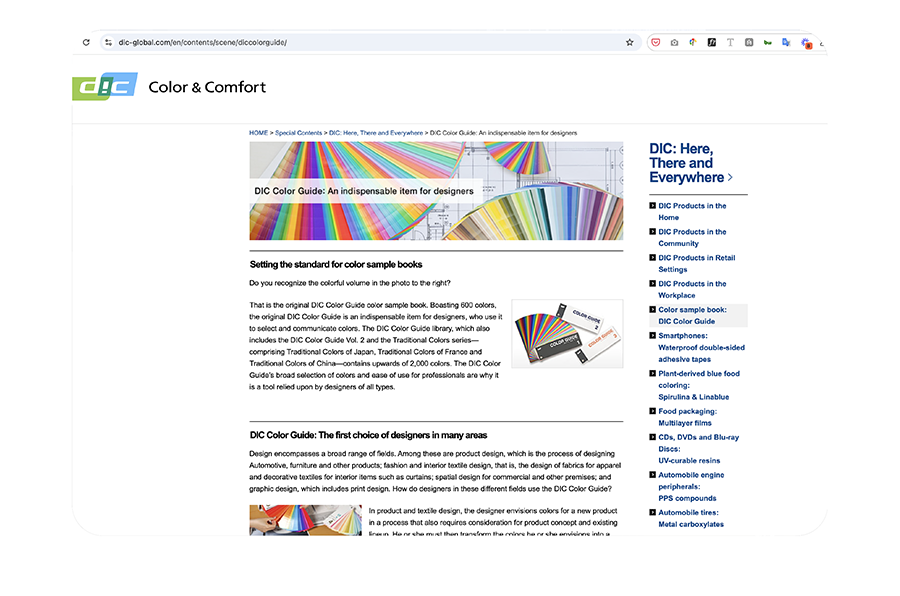The width and height of the screenshot is (900, 596).
Task: Expand 'DIC: Here, There and Everywhere' sidebar heading
Action: coord(690,163)
